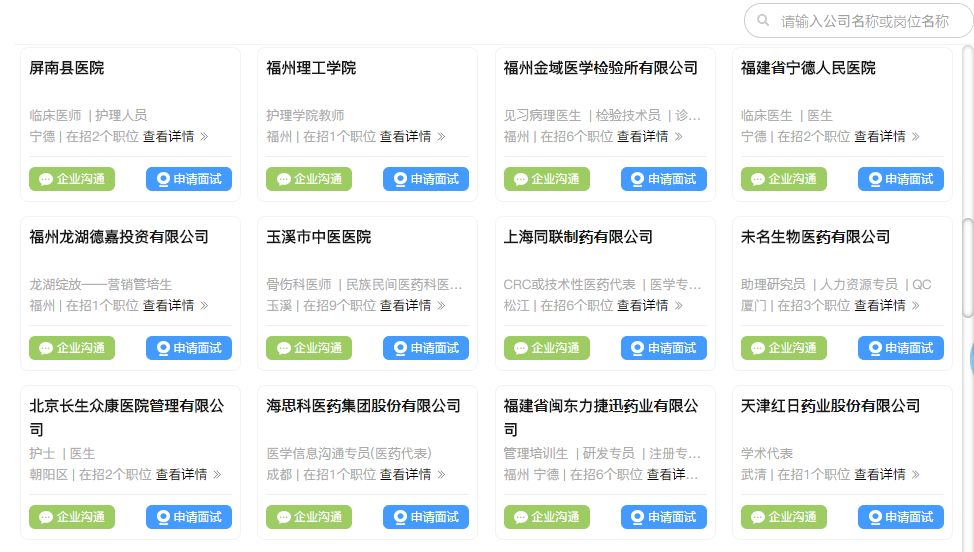Open the 福建省宁德人民医院 title

tap(808, 68)
